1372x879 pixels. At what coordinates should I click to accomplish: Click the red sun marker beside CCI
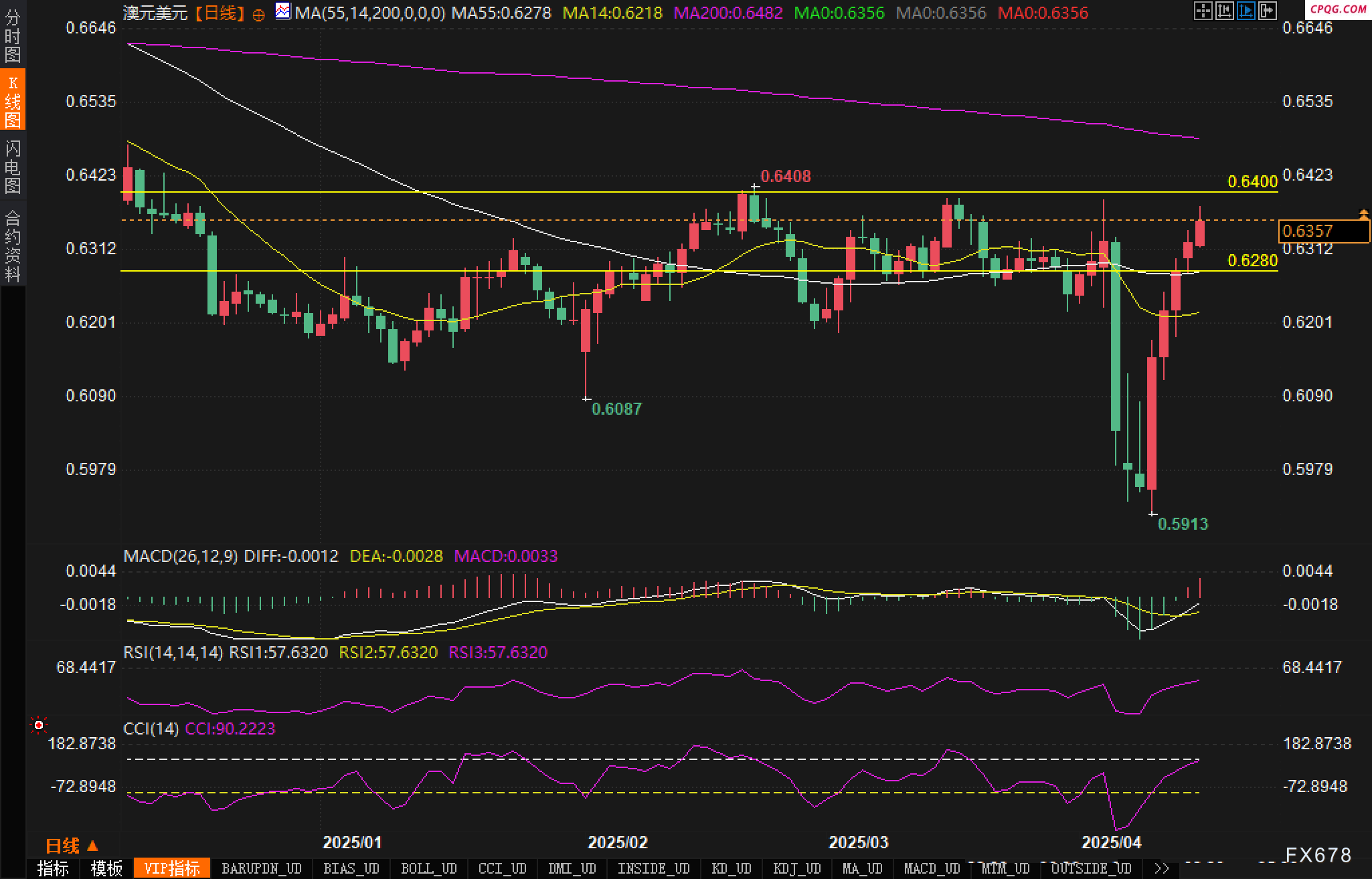pos(39,725)
